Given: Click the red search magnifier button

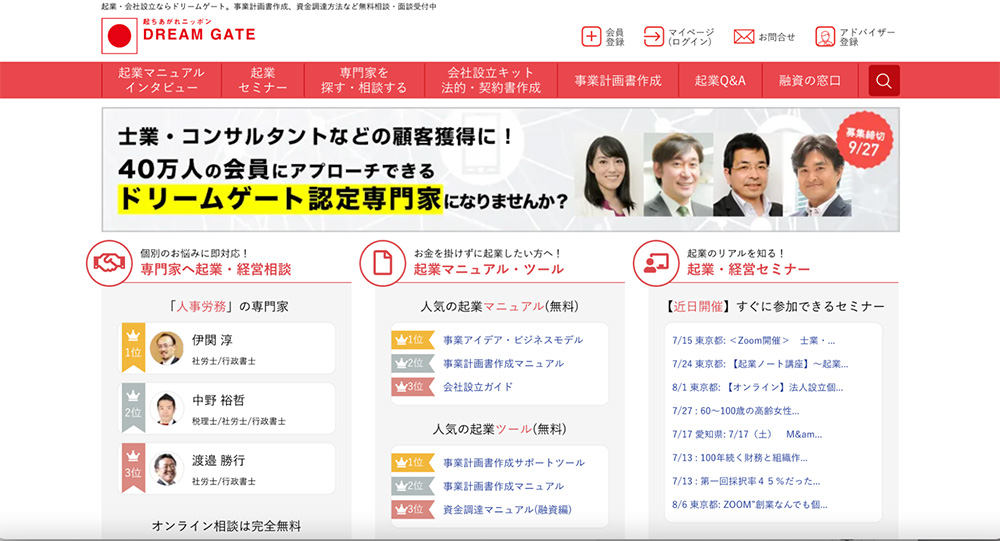Looking at the screenshot, I should coord(884,80).
